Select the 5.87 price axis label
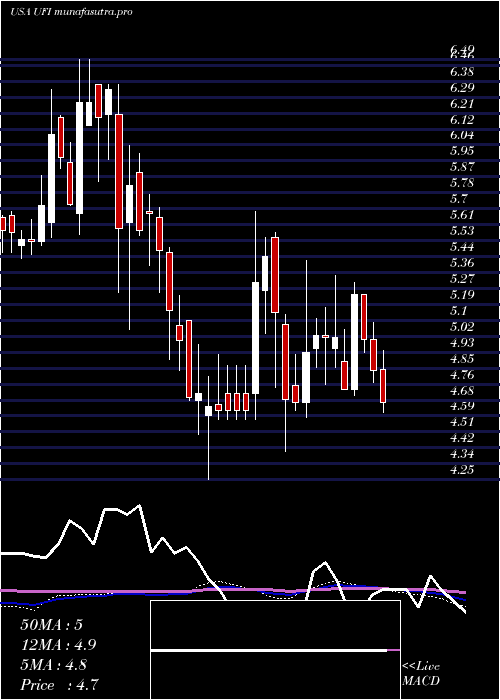Screen dimensions: 500x700 click(462, 167)
